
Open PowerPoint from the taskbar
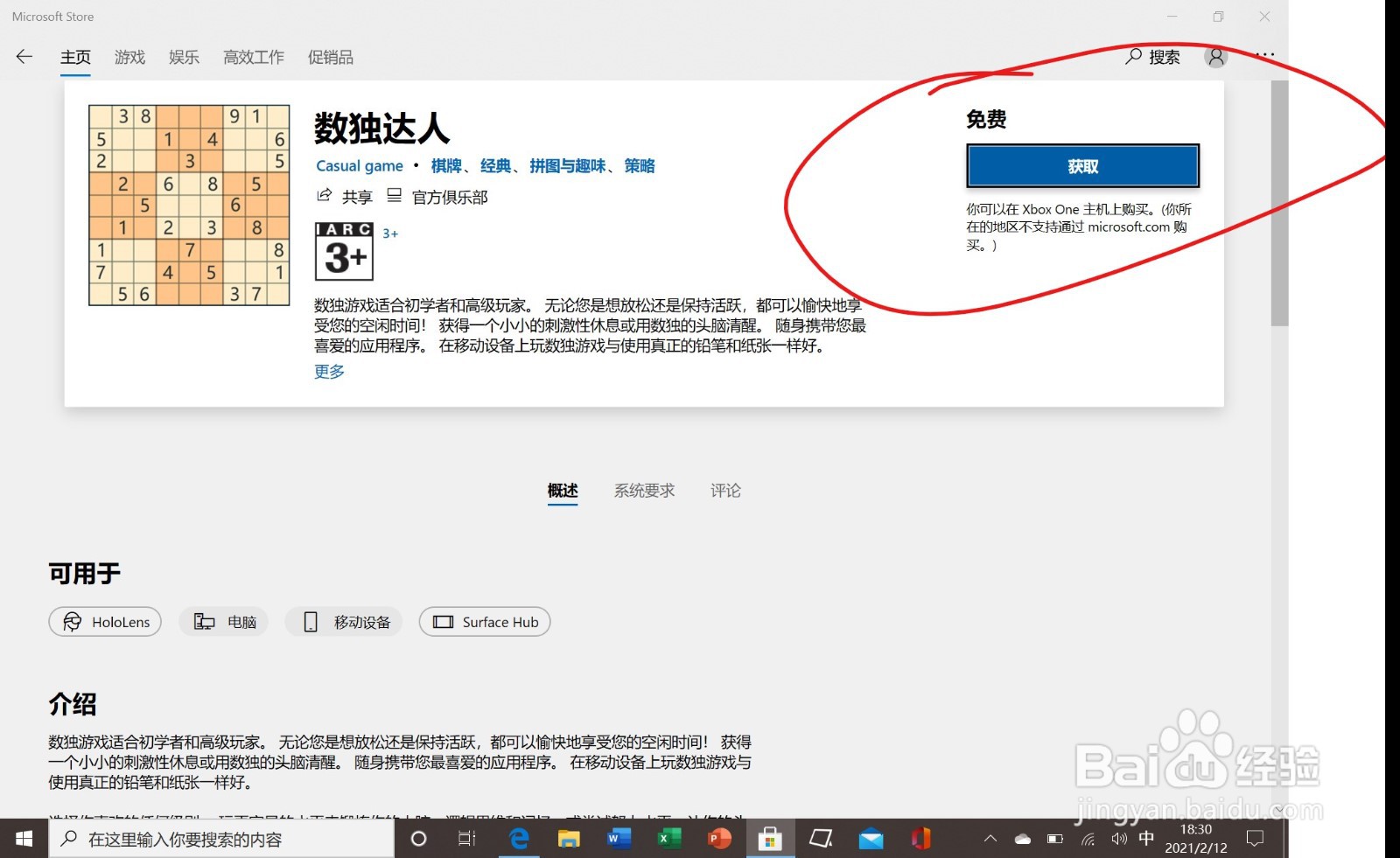tap(719, 839)
